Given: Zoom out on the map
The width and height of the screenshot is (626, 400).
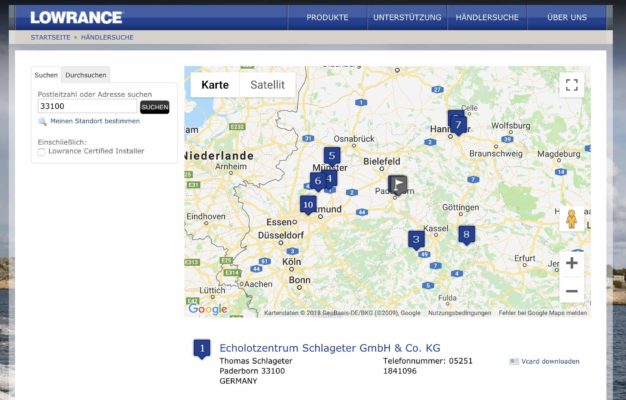Looking at the screenshot, I should click(x=572, y=291).
